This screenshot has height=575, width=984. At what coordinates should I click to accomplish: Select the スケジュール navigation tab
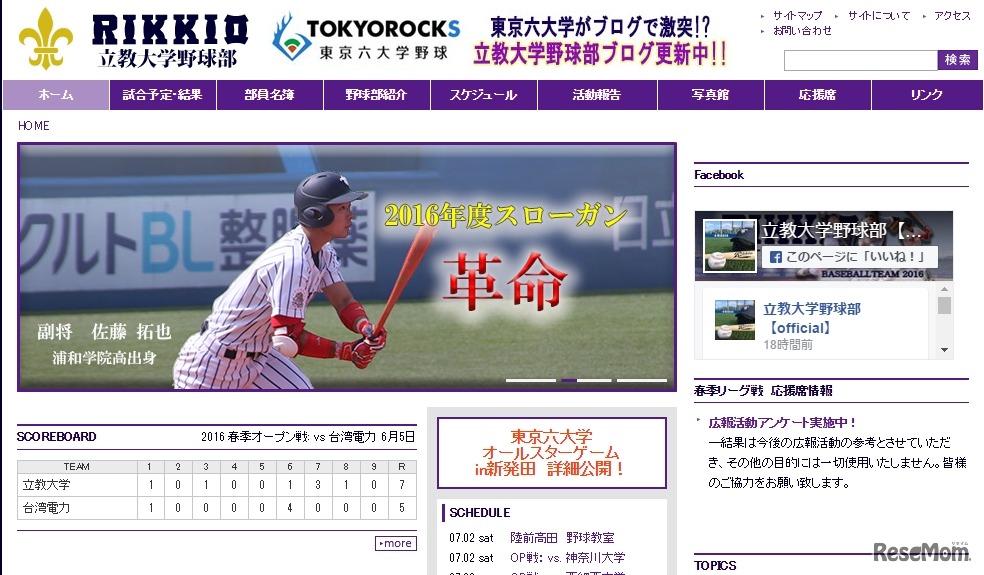pyautogui.click(x=484, y=95)
